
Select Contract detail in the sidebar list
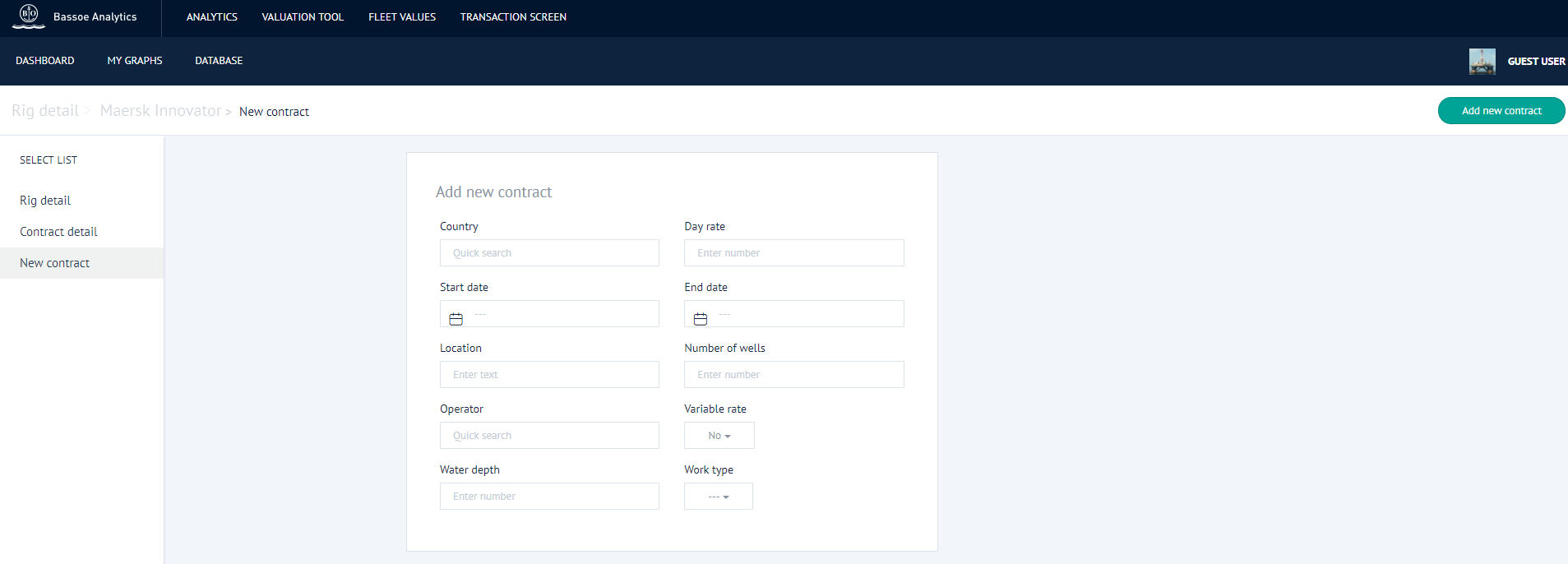pyautogui.click(x=58, y=232)
